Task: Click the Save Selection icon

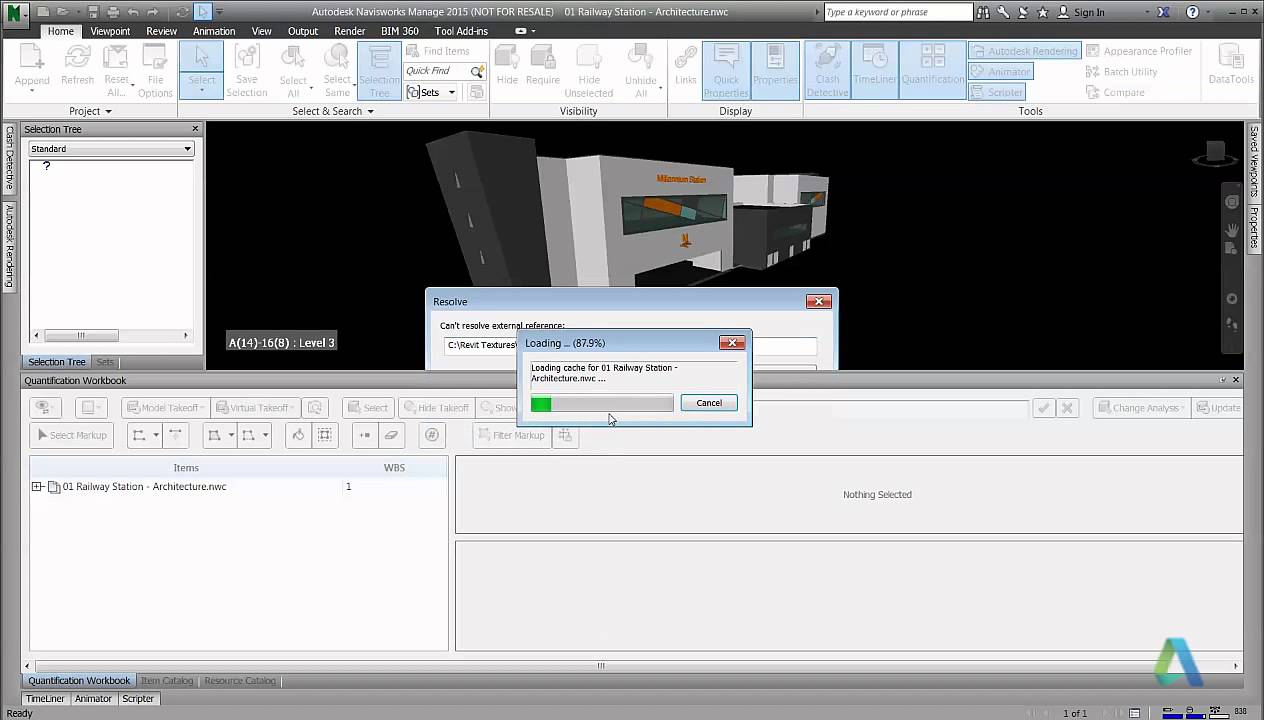Action: [246, 70]
